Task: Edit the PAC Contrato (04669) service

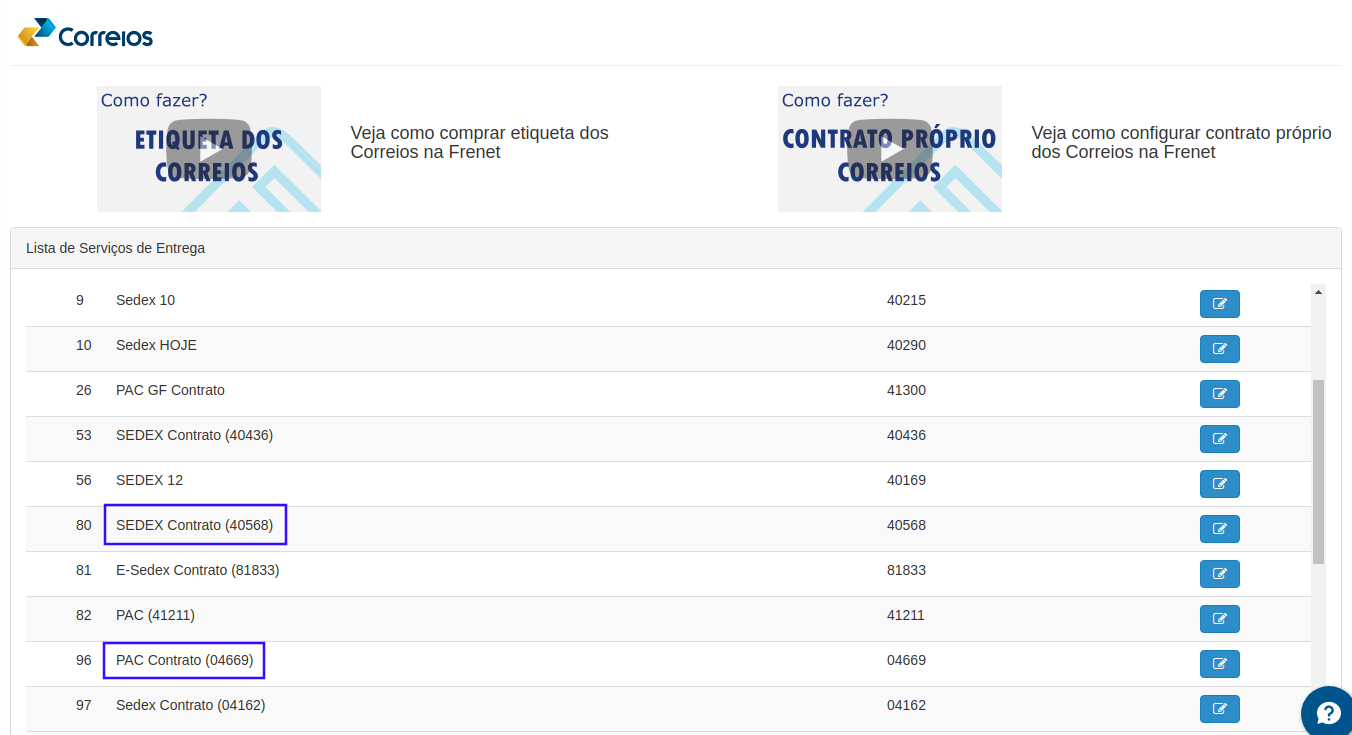Action: pyautogui.click(x=1219, y=664)
